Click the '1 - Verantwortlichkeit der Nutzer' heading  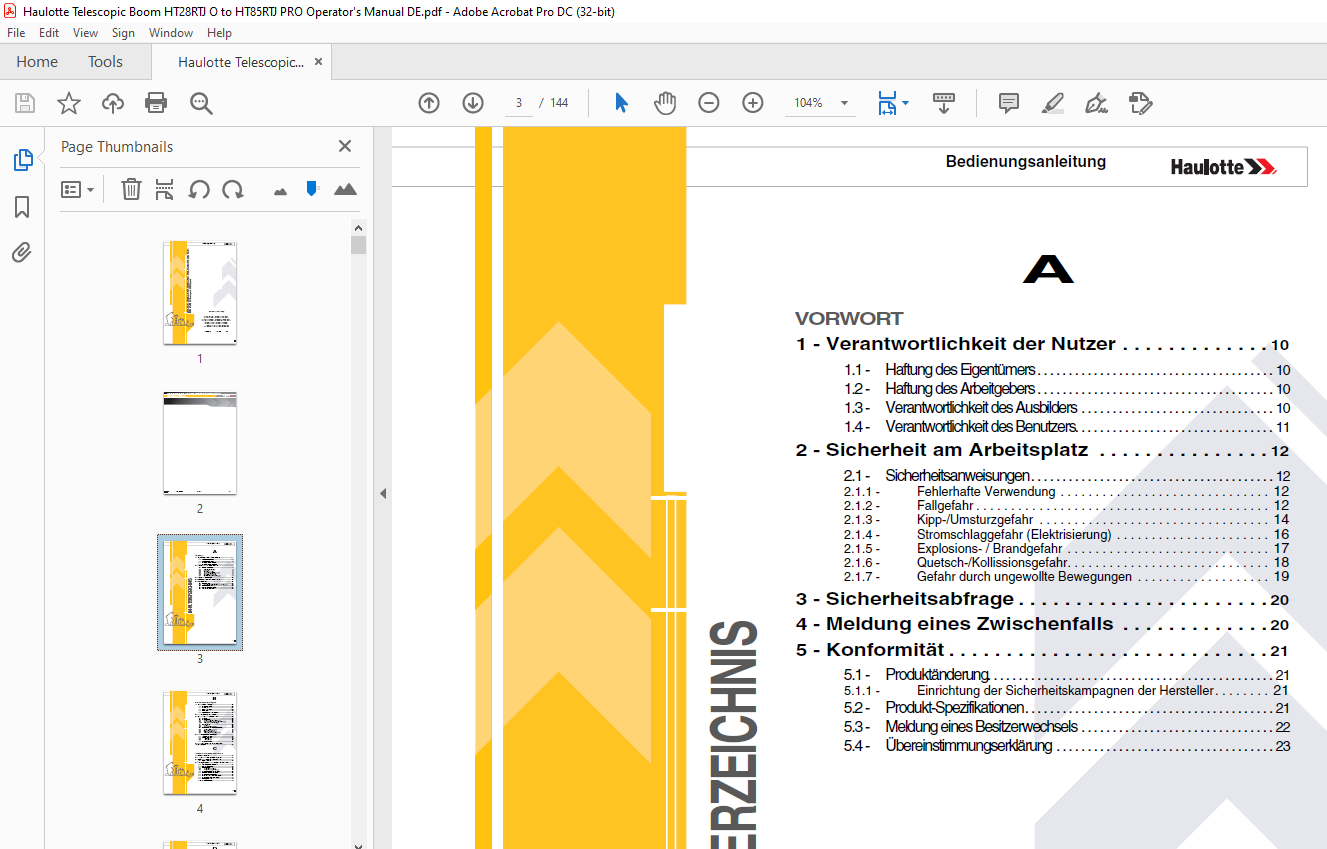pyautogui.click(x=956, y=344)
